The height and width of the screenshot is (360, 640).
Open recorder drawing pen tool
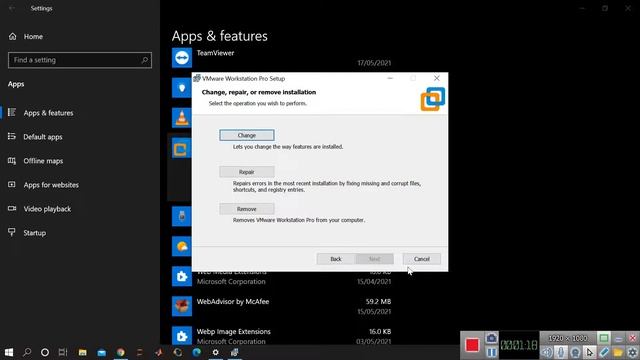click(604, 352)
